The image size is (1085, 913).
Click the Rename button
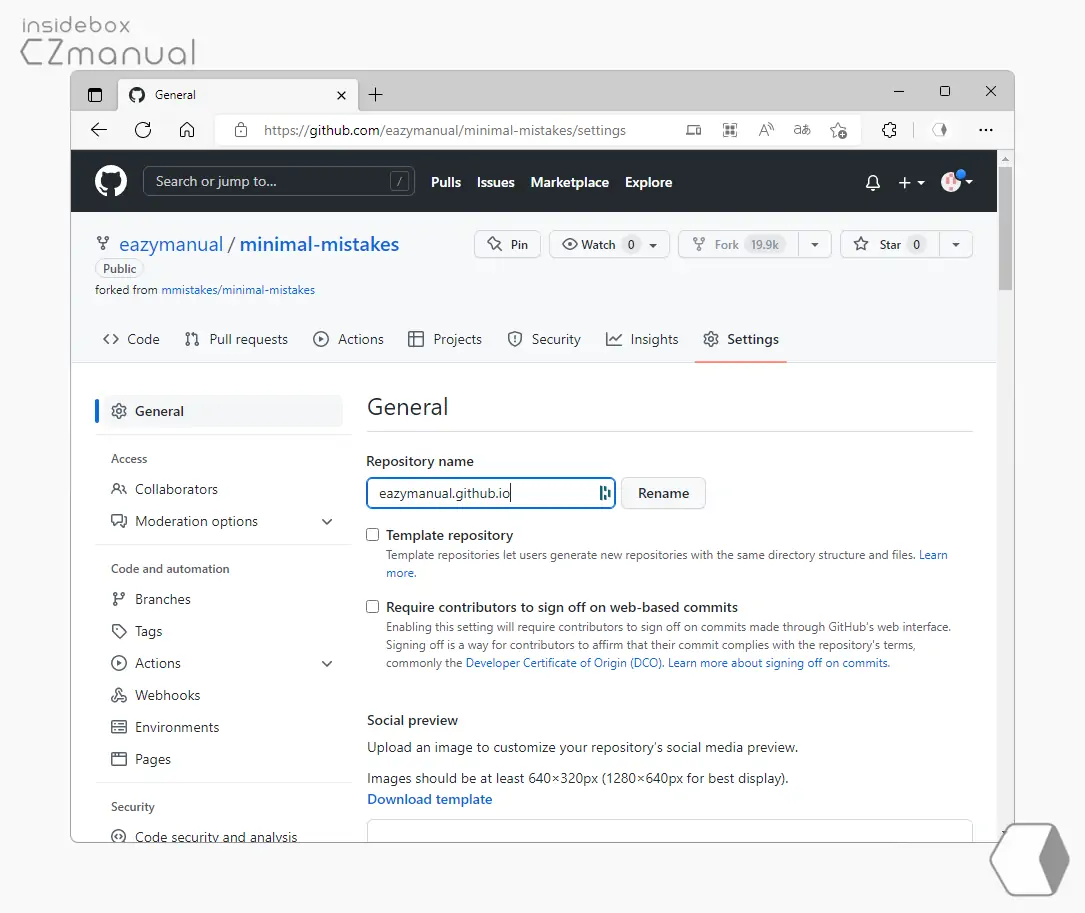point(663,493)
